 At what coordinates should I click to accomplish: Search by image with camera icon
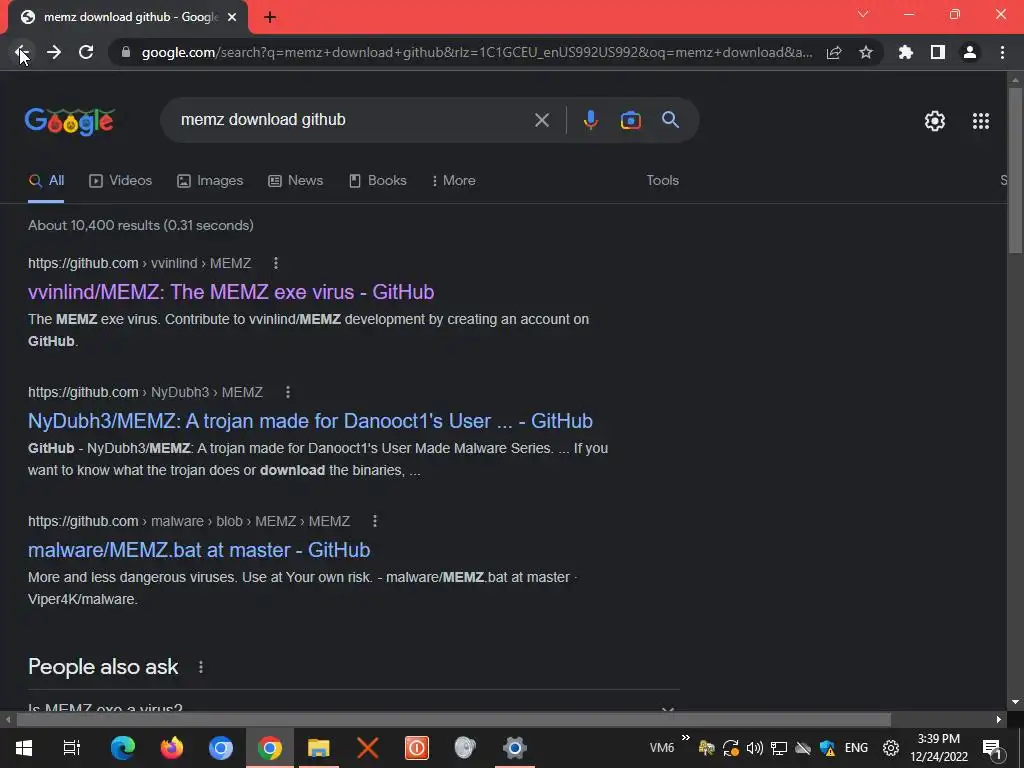coord(630,120)
